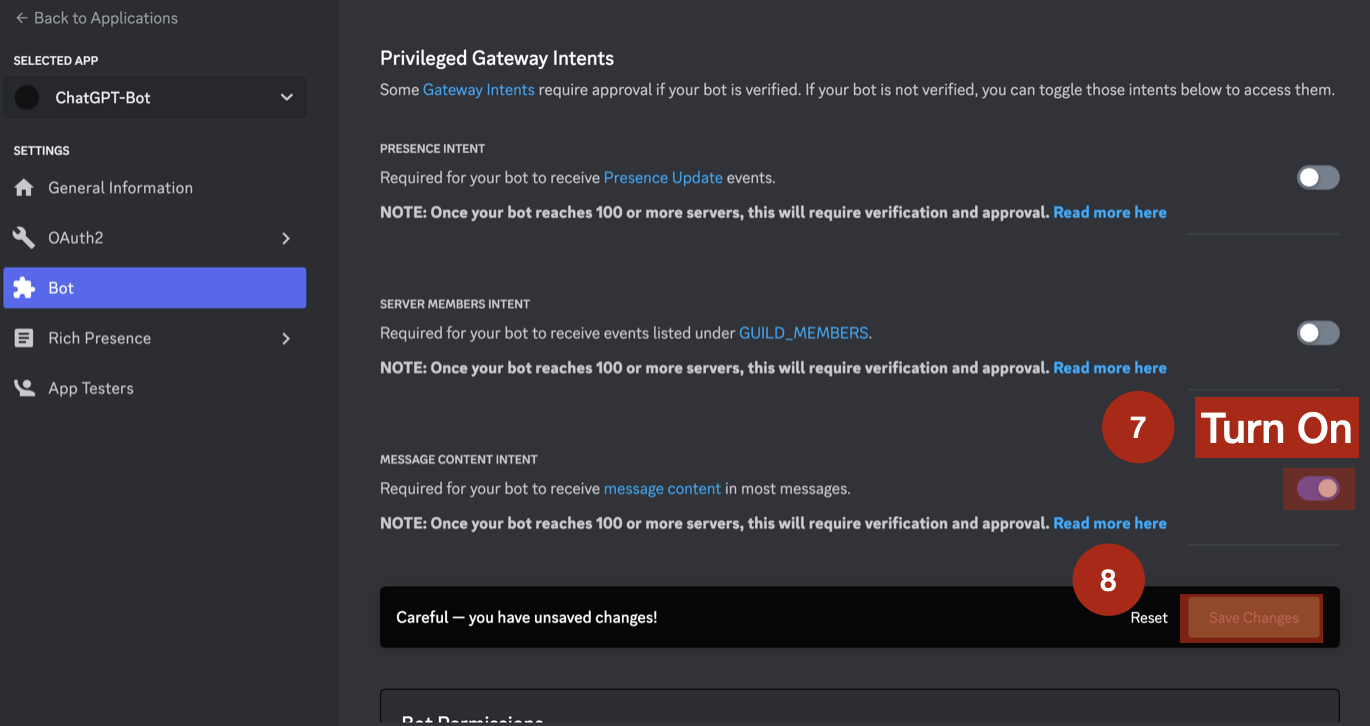Screen dimensions: 1370x726
Task: Click the Save Changes button
Action: [1251, 617]
